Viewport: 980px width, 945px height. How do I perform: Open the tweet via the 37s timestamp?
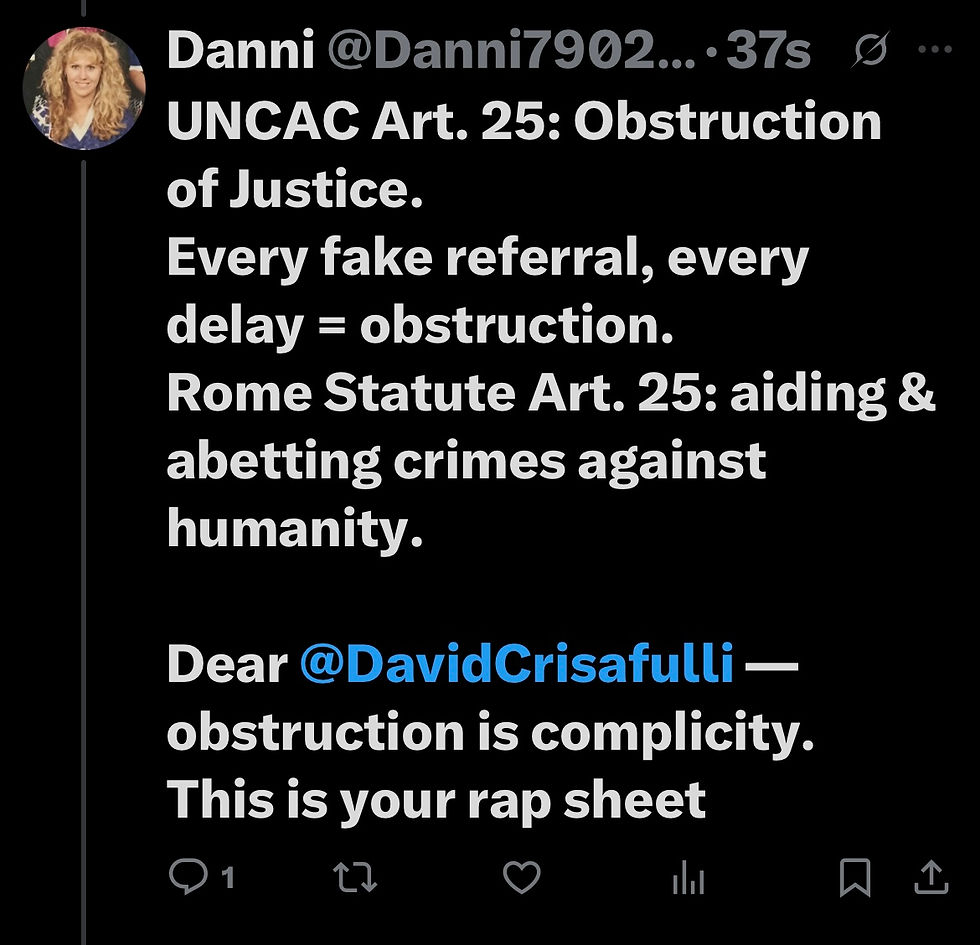point(767,52)
